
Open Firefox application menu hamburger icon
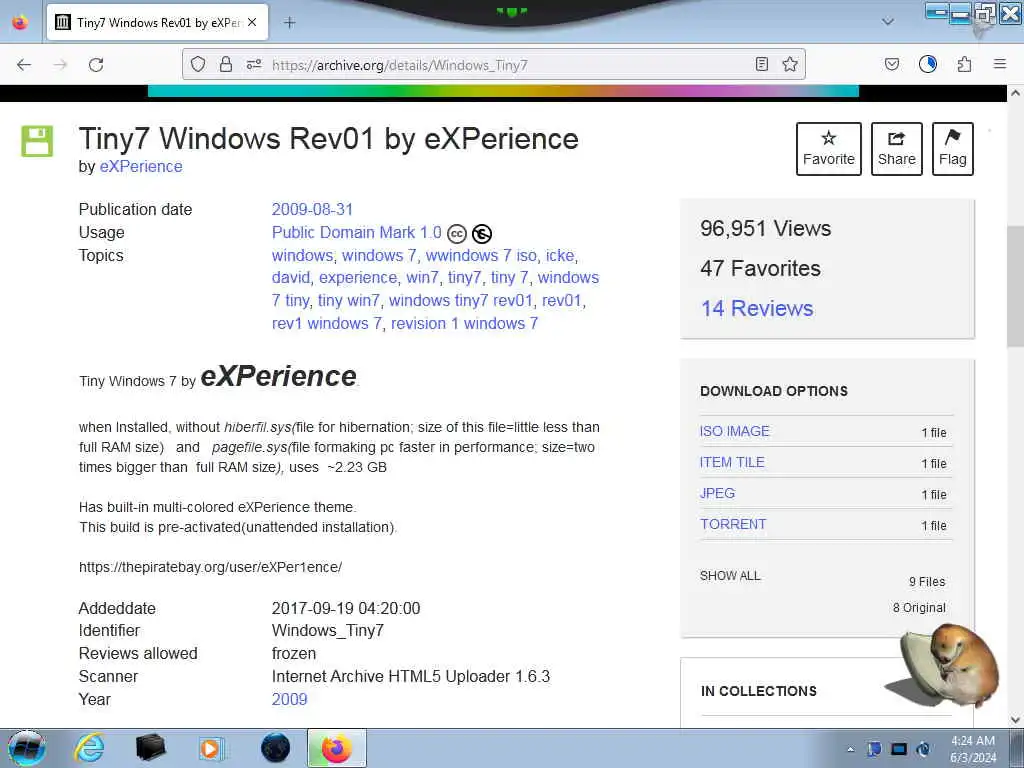(1000, 64)
